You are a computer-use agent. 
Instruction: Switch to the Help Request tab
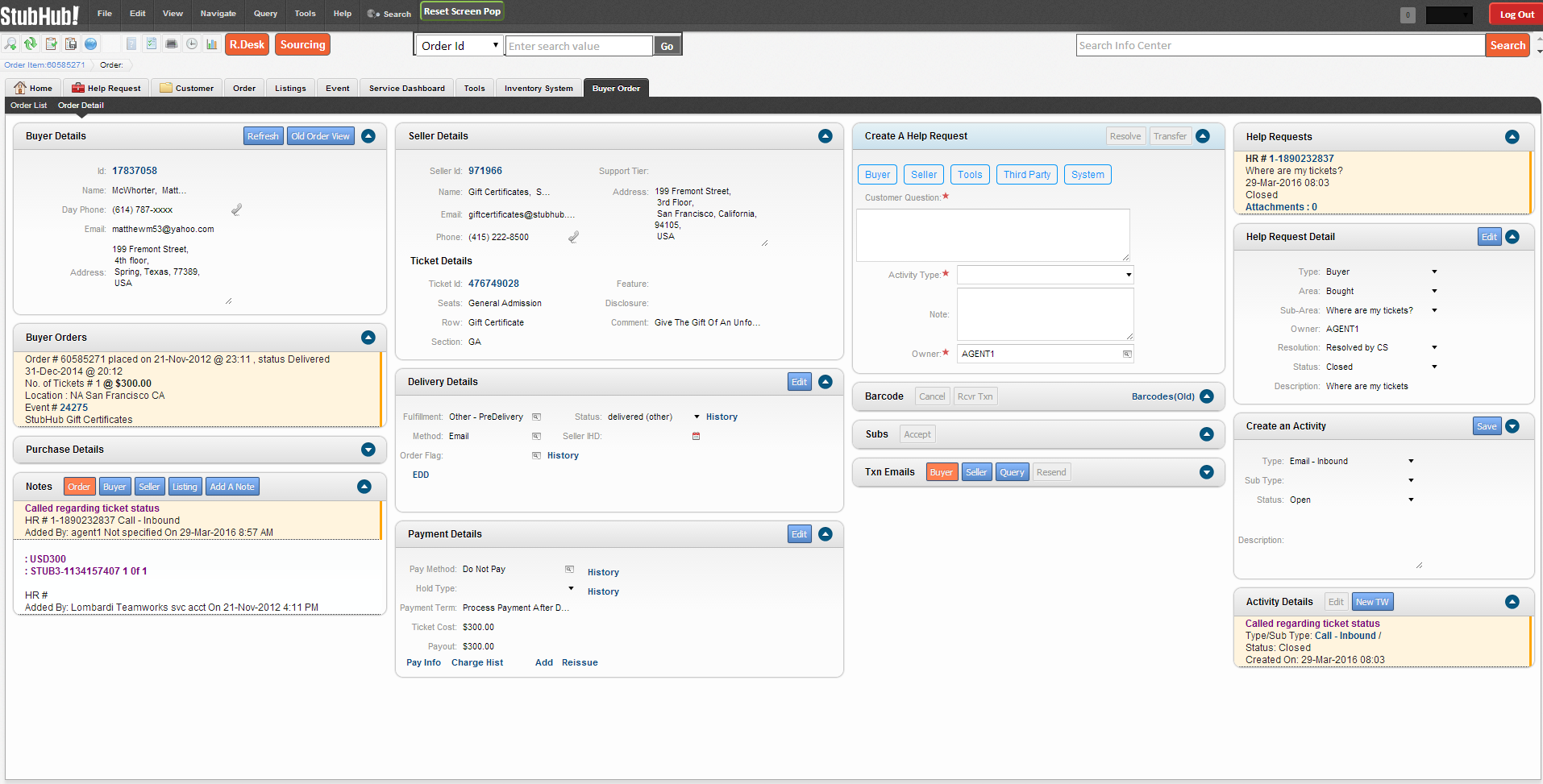pyautogui.click(x=106, y=88)
